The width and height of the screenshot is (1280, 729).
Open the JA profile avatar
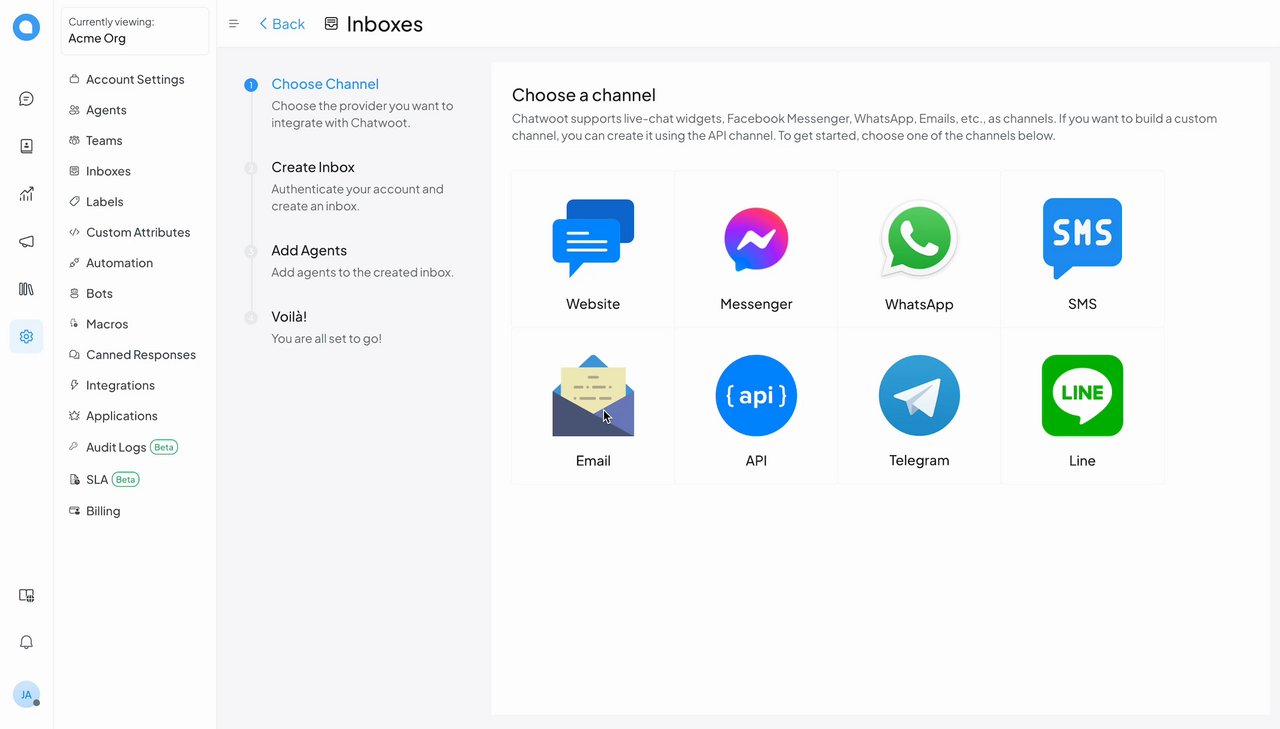point(26,694)
